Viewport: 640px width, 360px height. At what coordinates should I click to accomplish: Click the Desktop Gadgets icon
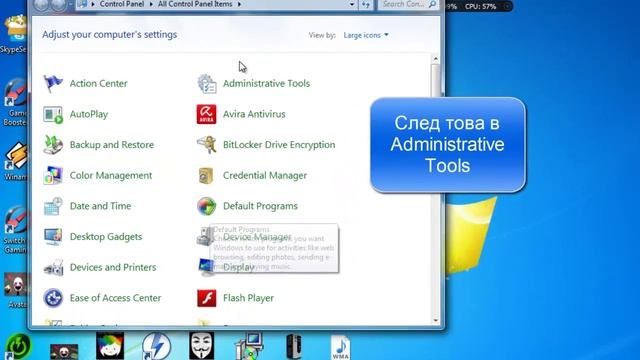(x=53, y=237)
